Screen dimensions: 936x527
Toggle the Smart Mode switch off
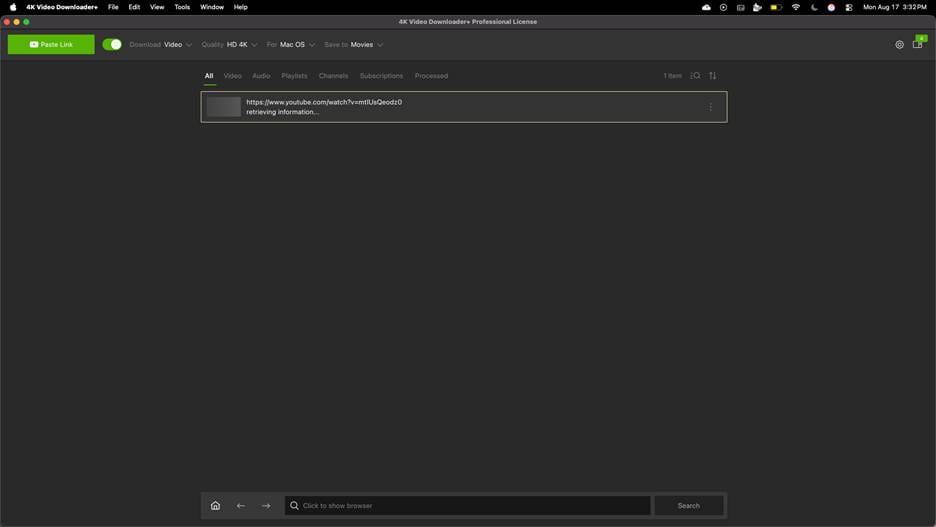coord(112,44)
